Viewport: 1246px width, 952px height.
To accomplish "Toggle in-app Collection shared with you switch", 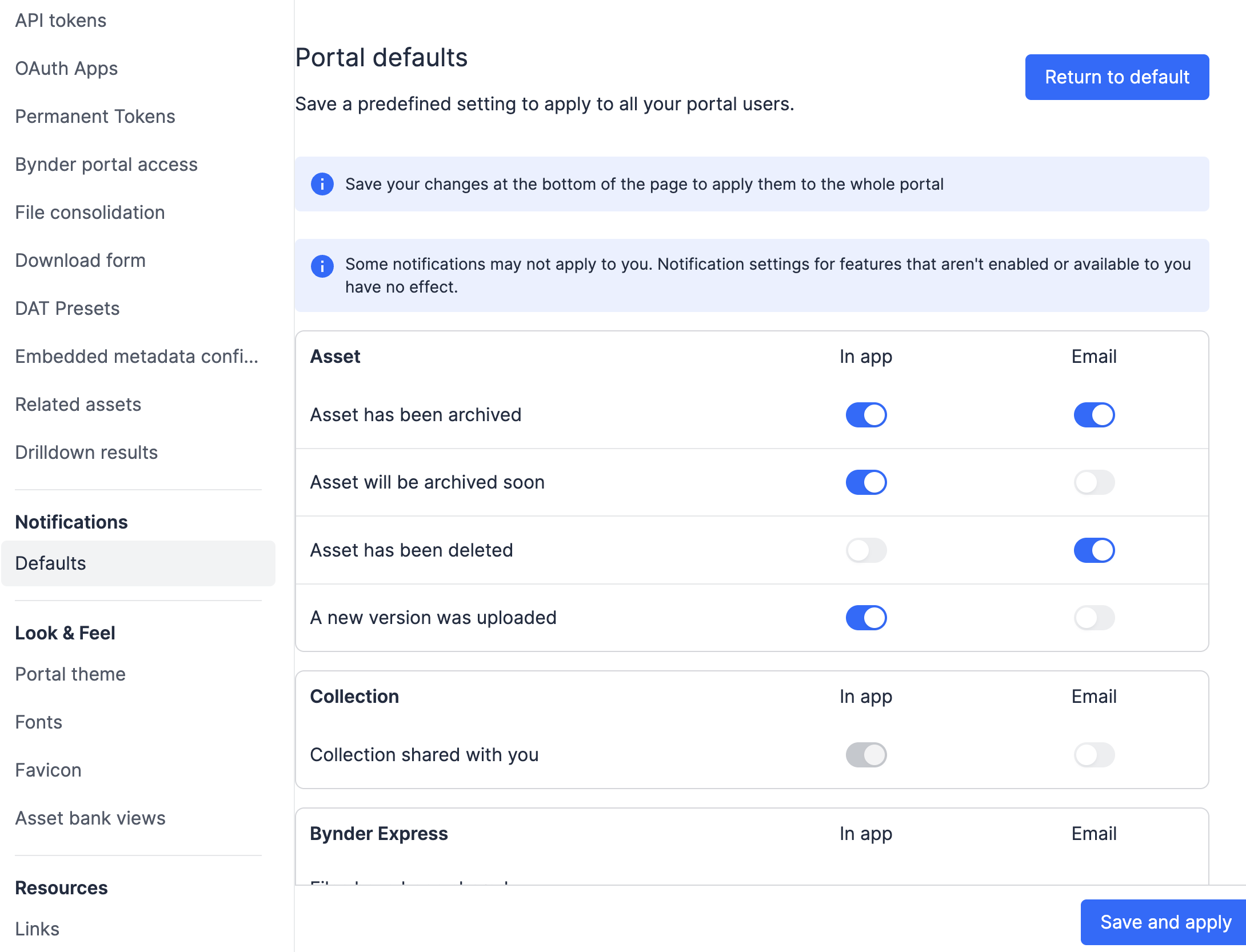I will point(866,755).
